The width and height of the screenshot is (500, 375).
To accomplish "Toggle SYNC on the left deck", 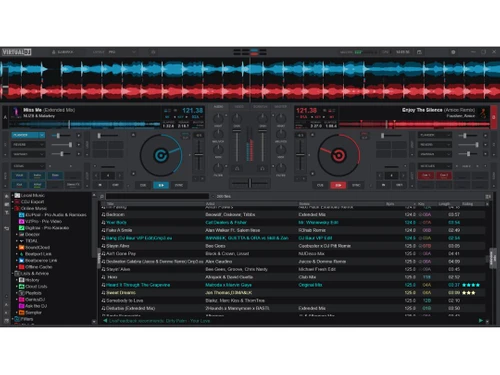I will pos(179,185).
